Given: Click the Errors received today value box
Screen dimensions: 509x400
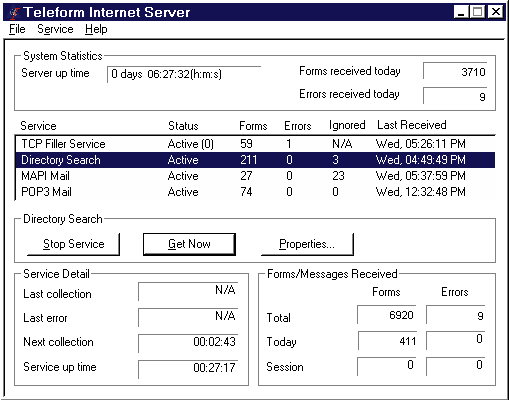Looking at the screenshot, I should tap(455, 96).
